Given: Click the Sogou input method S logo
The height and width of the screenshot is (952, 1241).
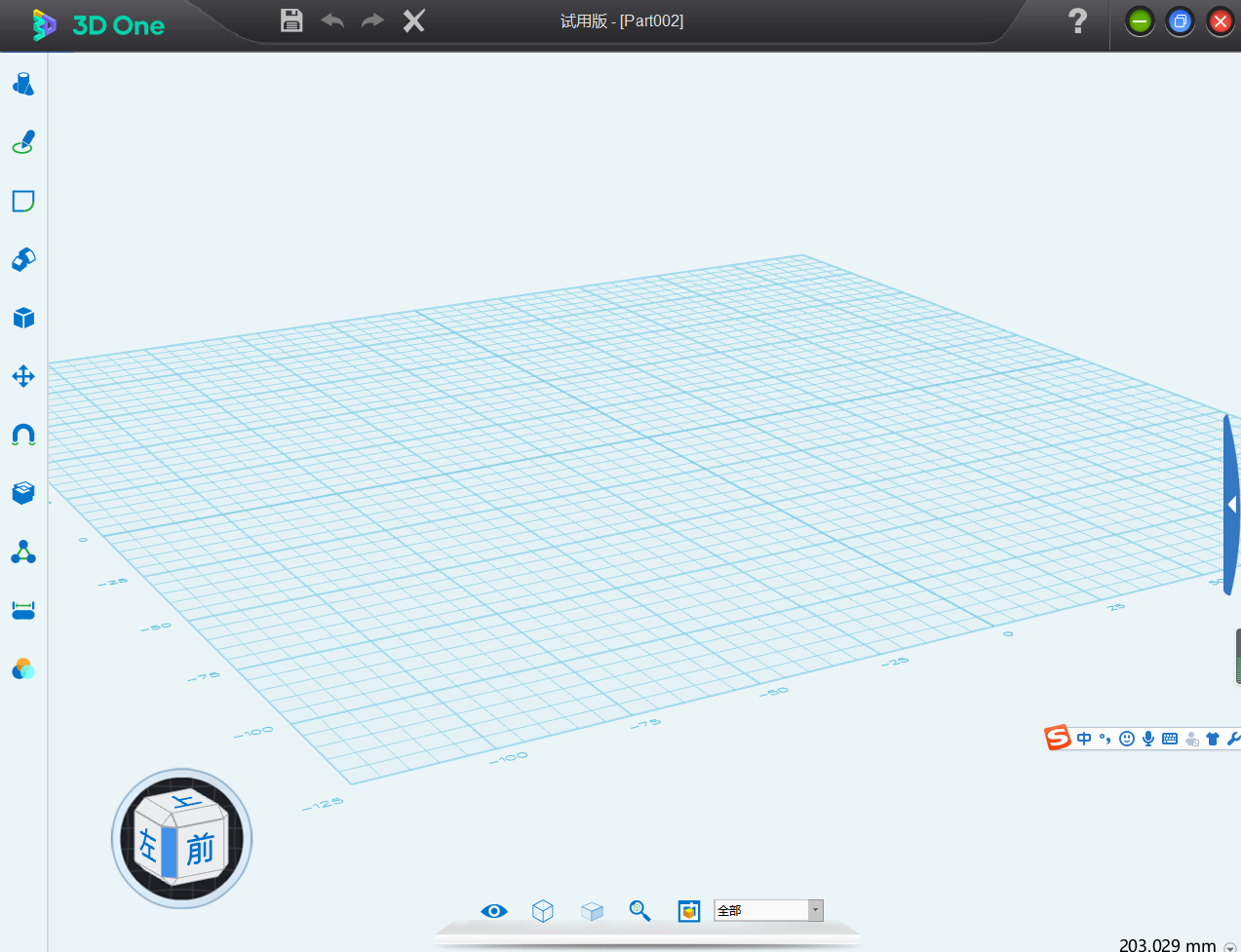Looking at the screenshot, I should pos(1058,738).
